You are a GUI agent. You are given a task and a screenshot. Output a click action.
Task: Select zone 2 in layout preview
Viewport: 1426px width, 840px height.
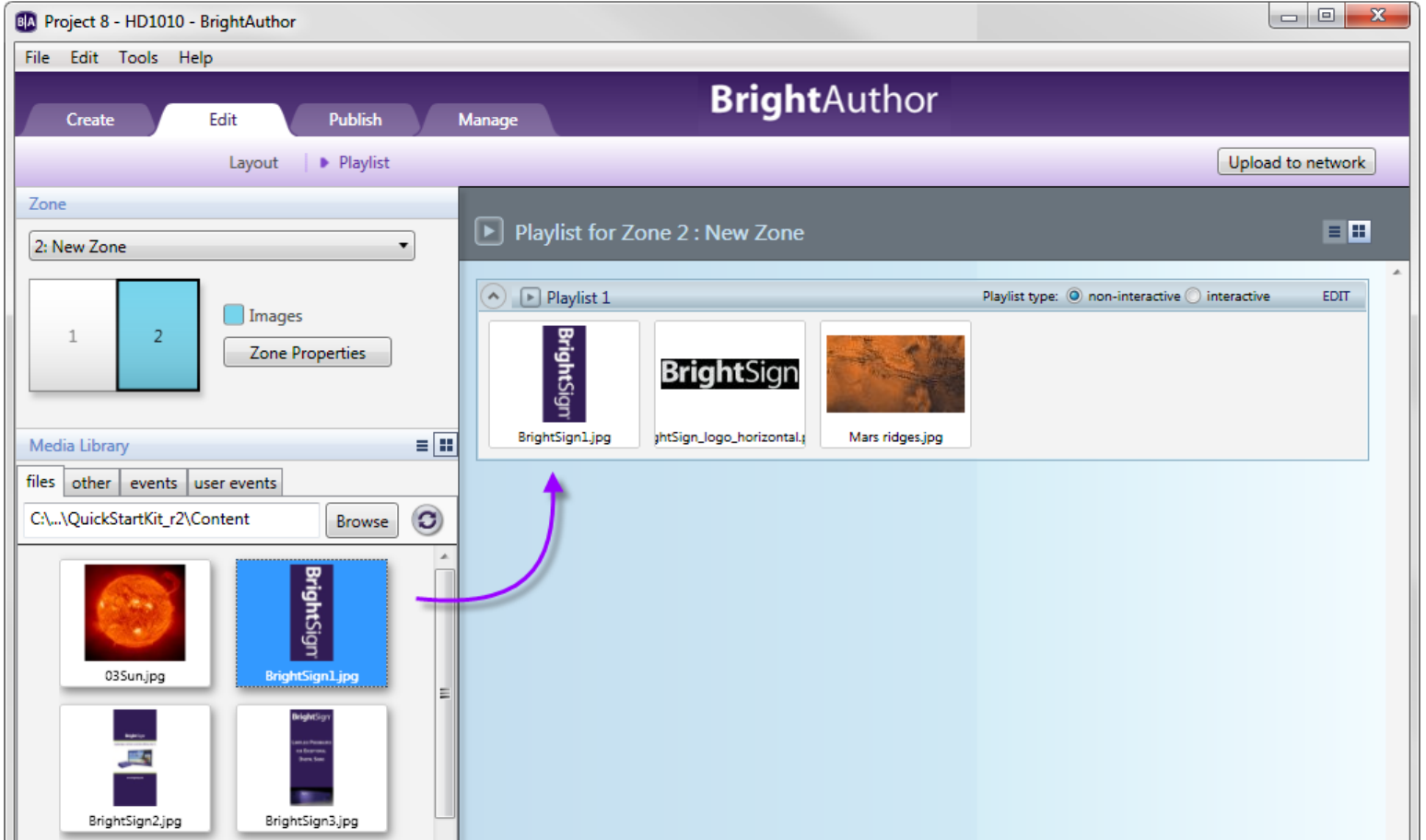click(x=158, y=335)
